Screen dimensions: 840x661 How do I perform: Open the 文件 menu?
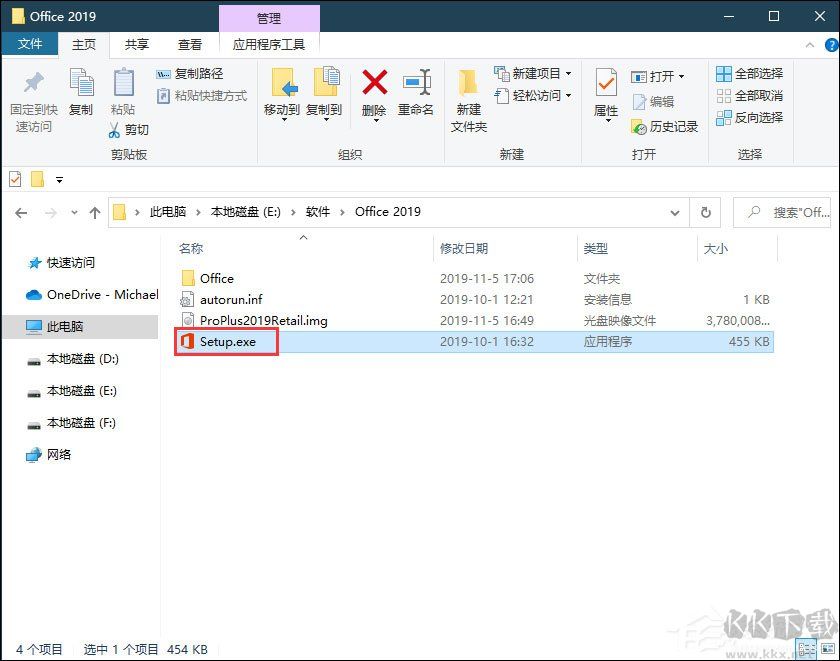click(x=30, y=44)
